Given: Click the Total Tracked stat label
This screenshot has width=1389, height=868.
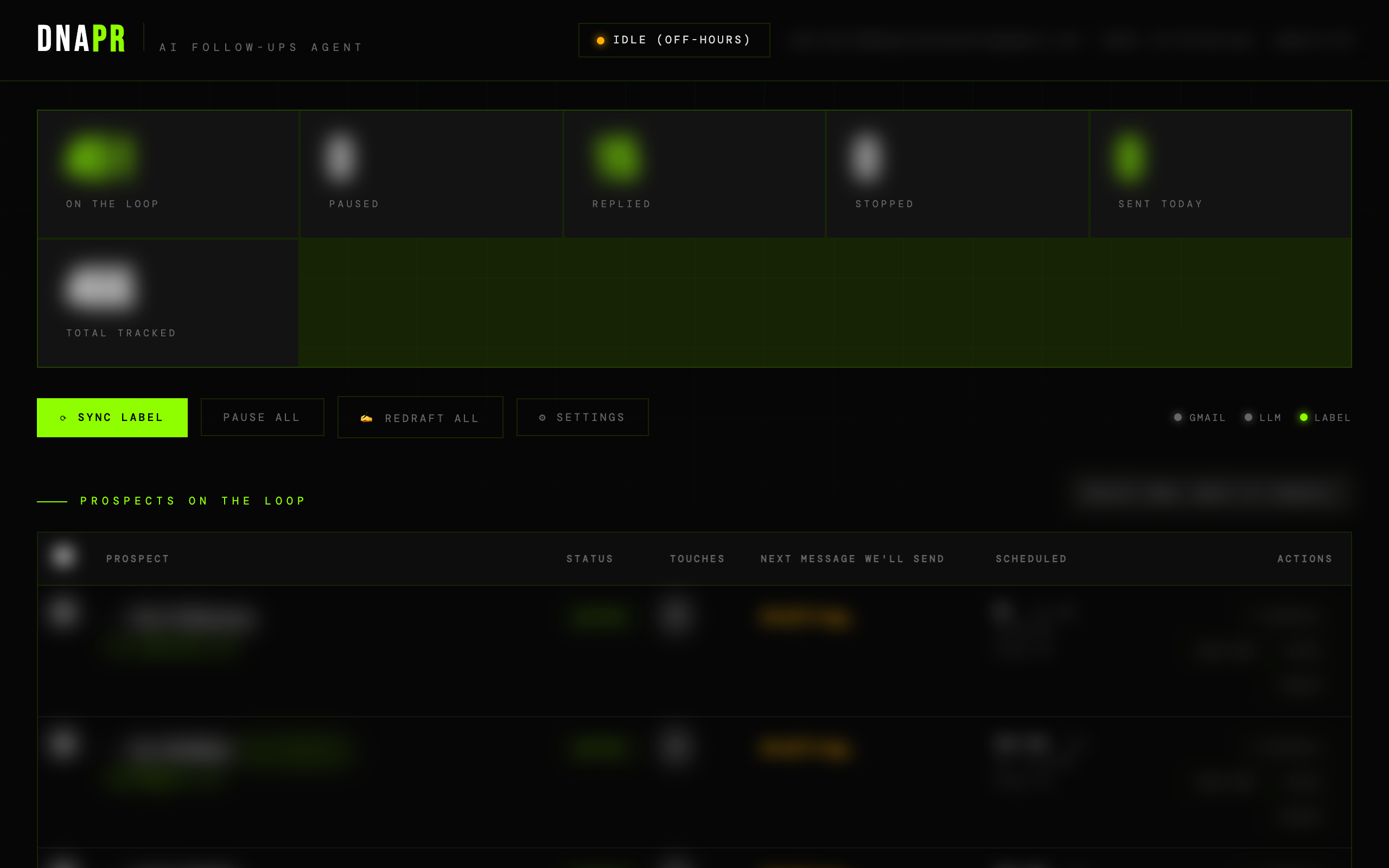Looking at the screenshot, I should [x=121, y=333].
